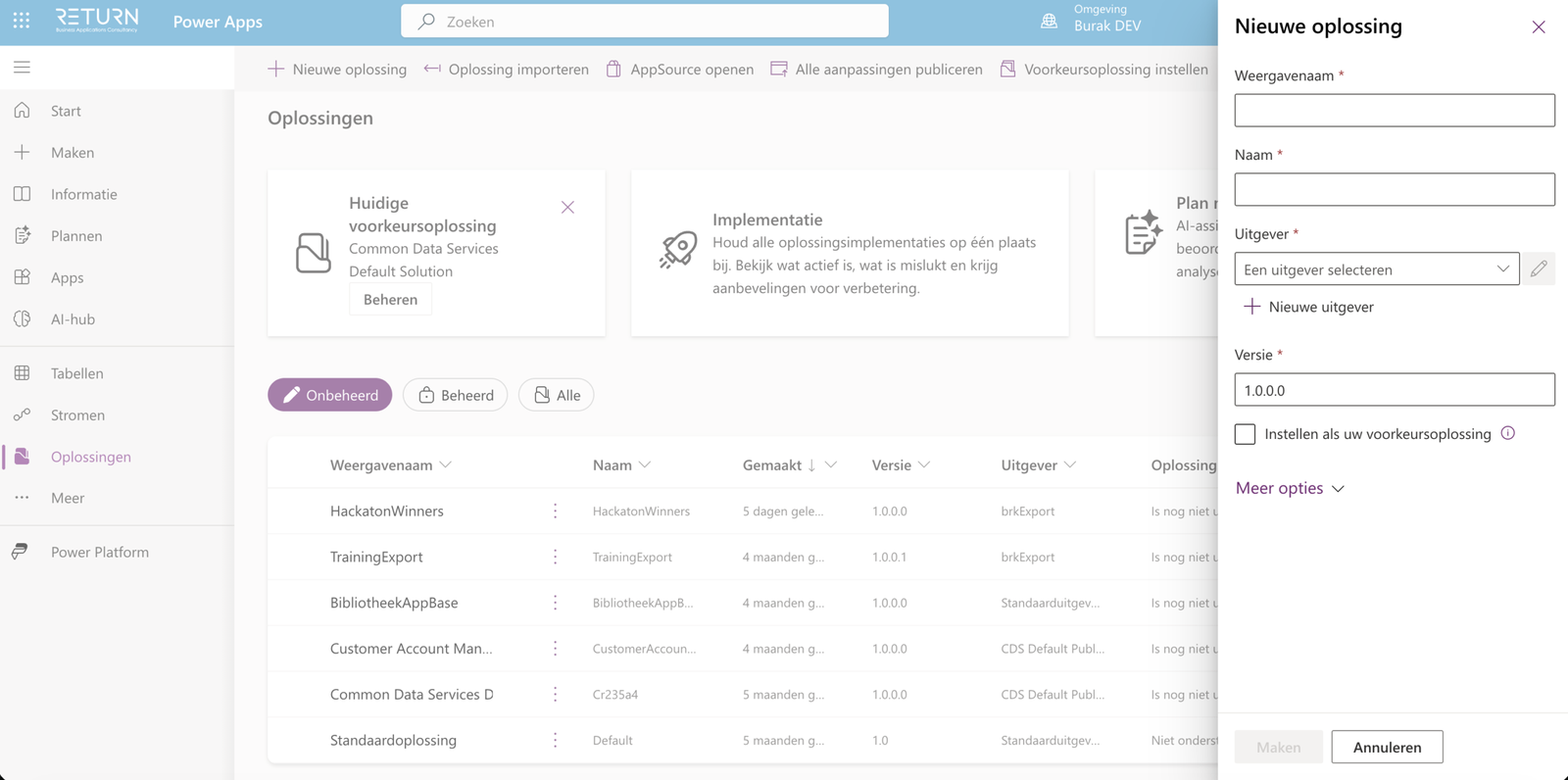Open Tabellen in the sidebar
The width and height of the screenshot is (1568, 780).
[x=118, y=373]
